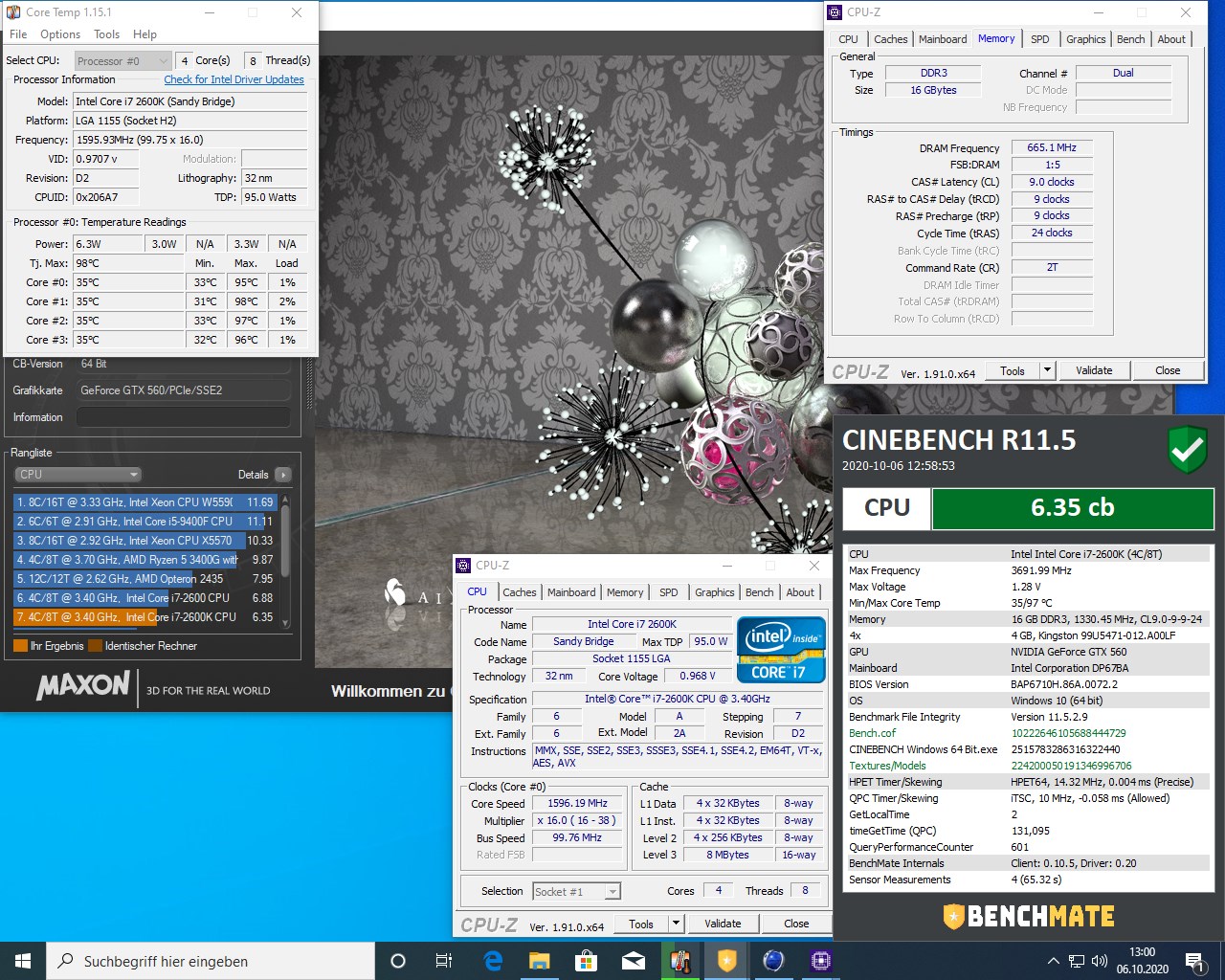Open Task View on the taskbar
Screen dimensions: 1225x980
(x=444, y=961)
